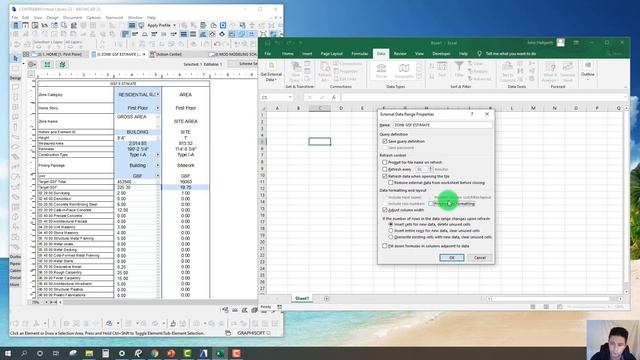This screenshot has width=640, height=360.
Task: Open Chrome from the taskbar
Action: (x=155, y=353)
